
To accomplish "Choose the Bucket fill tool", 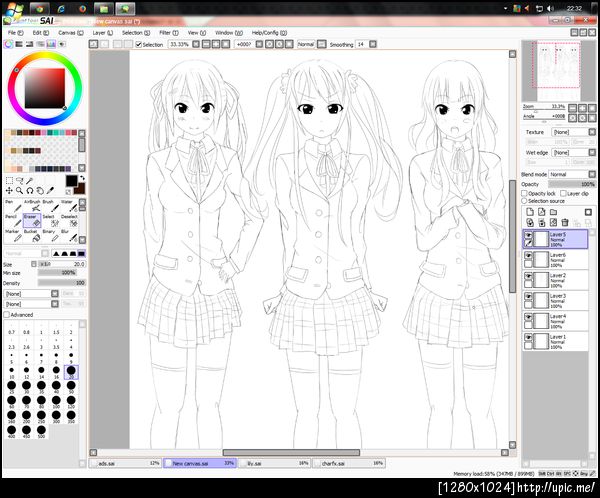I will point(32,235).
